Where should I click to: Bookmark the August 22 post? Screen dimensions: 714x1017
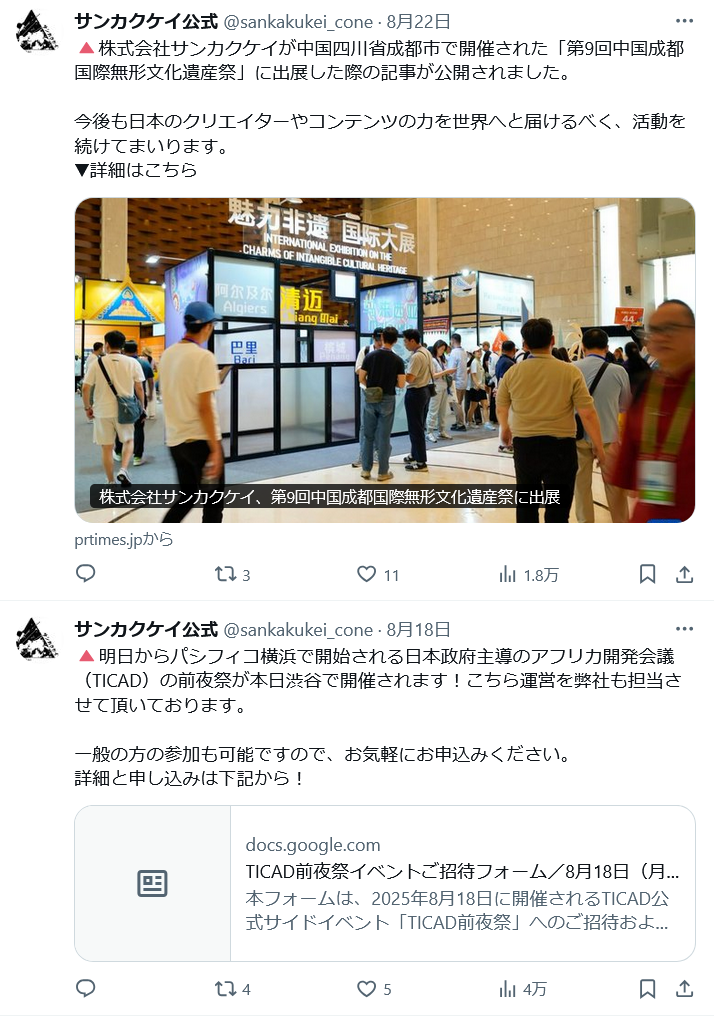[647, 574]
